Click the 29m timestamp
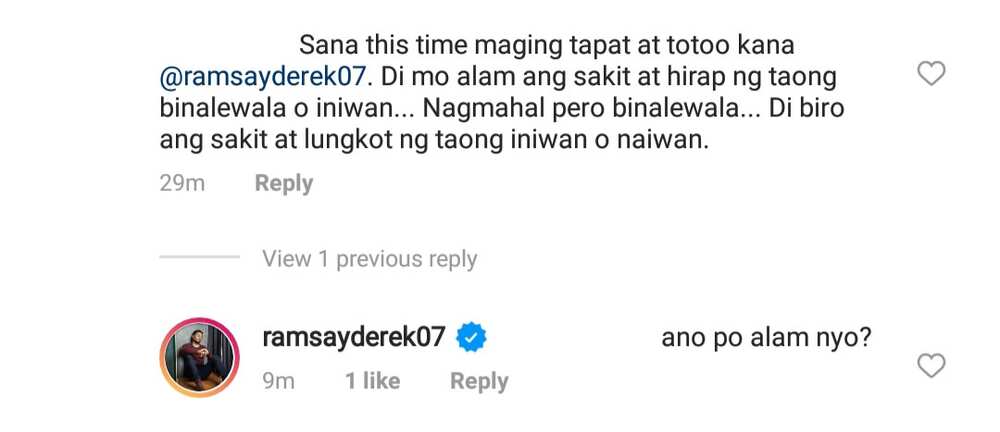The width and height of the screenshot is (1000, 432). [182, 184]
